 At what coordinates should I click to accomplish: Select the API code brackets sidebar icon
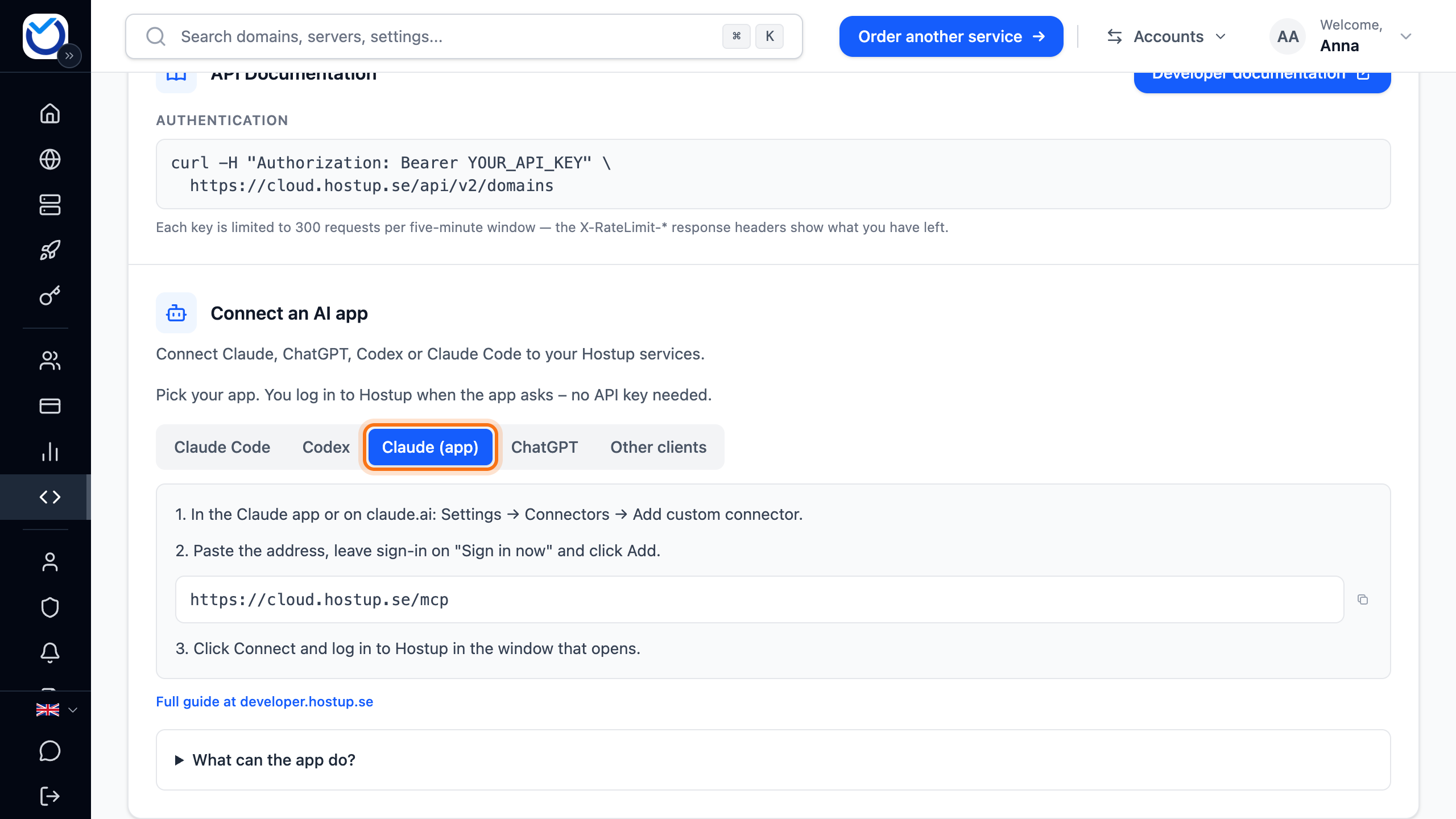pos(50,497)
